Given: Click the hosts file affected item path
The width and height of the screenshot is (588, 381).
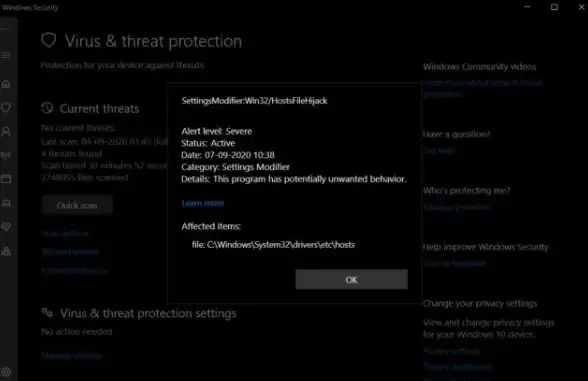Looking at the screenshot, I should (273, 245).
